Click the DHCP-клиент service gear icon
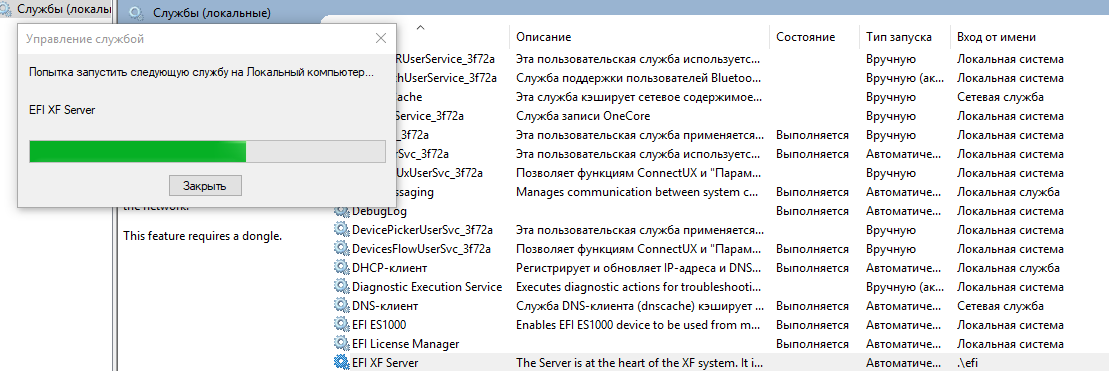This screenshot has width=1109, height=371. point(342,267)
